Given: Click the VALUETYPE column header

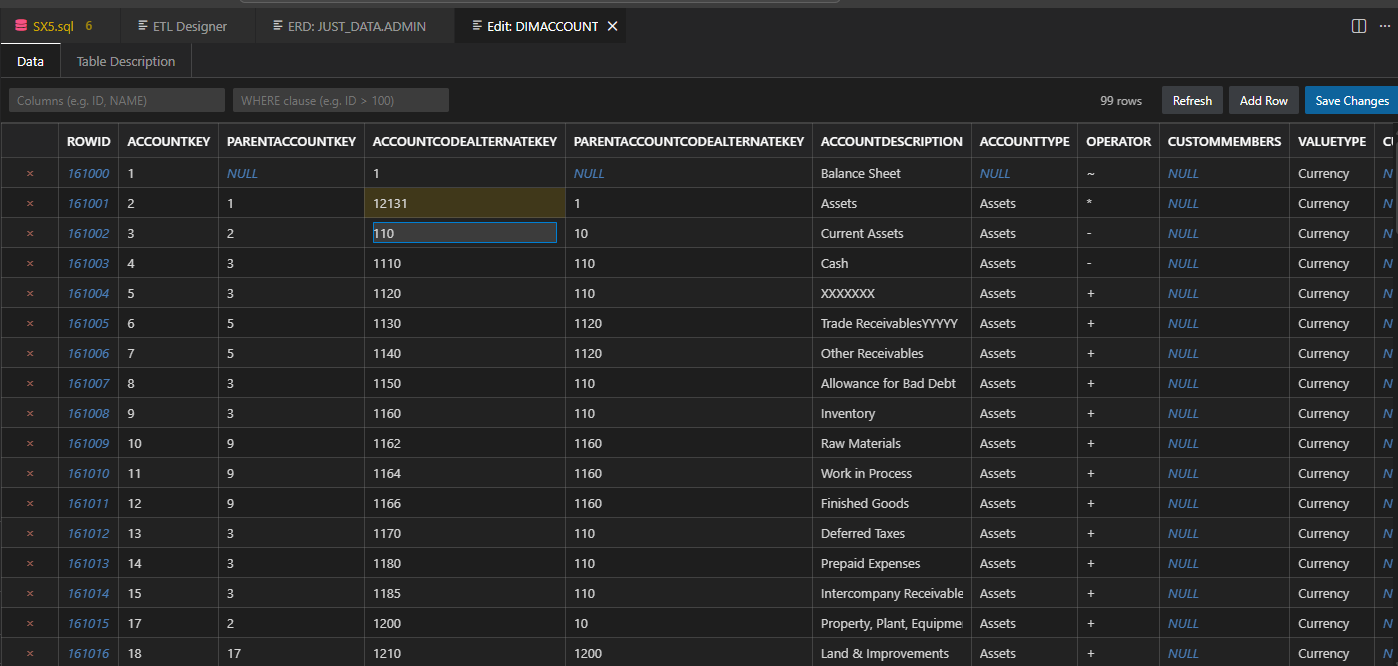Looking at the screenshot, I should point(1332,141).
